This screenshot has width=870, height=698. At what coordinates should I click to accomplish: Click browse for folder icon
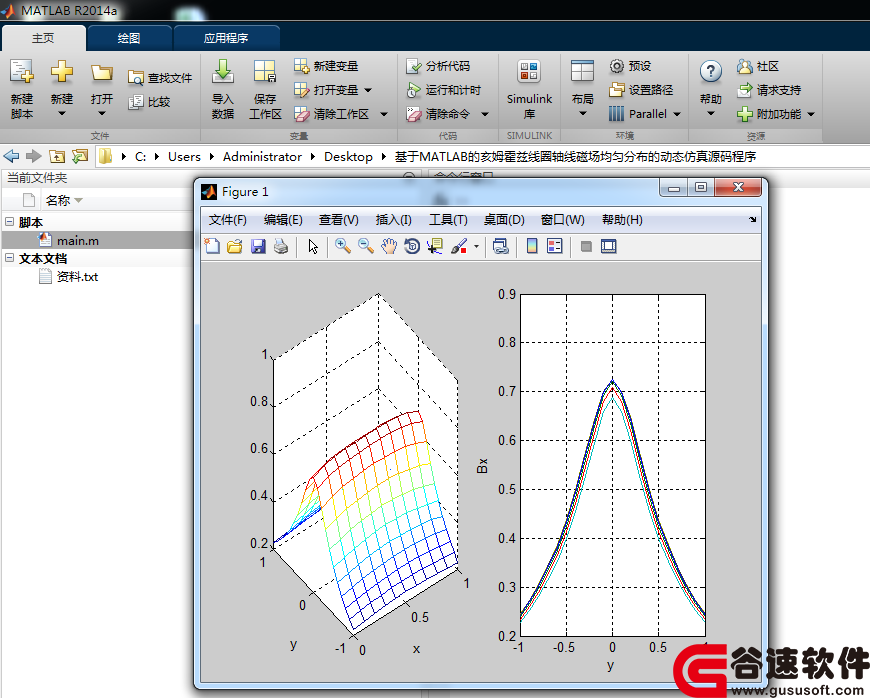(80, 156)
